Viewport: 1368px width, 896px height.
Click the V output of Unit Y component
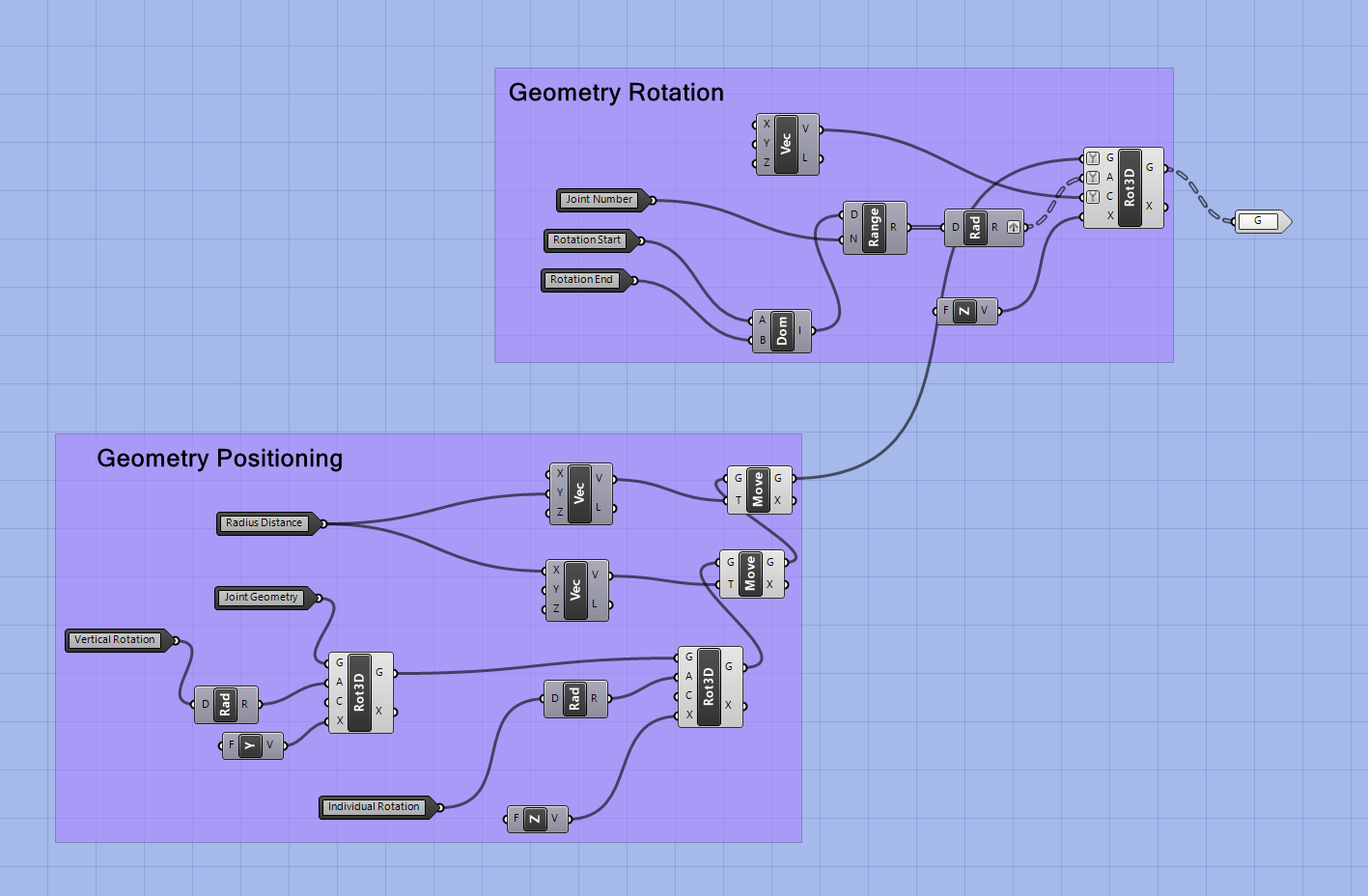tap(270, 745)
